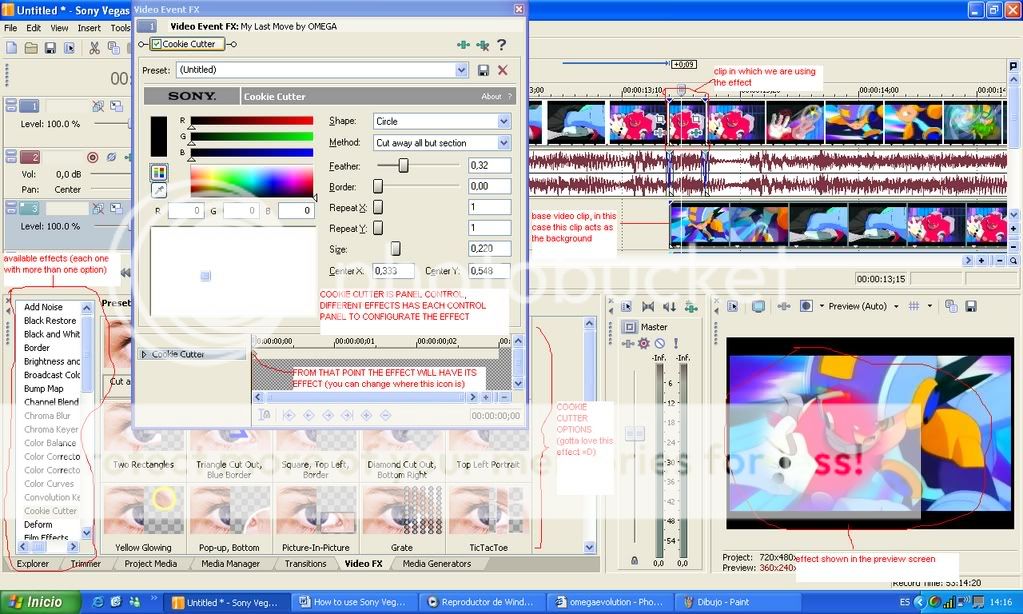
Task: Uncheck the Cookie Cutter effect checkbox
Action: tap(157, 44)
